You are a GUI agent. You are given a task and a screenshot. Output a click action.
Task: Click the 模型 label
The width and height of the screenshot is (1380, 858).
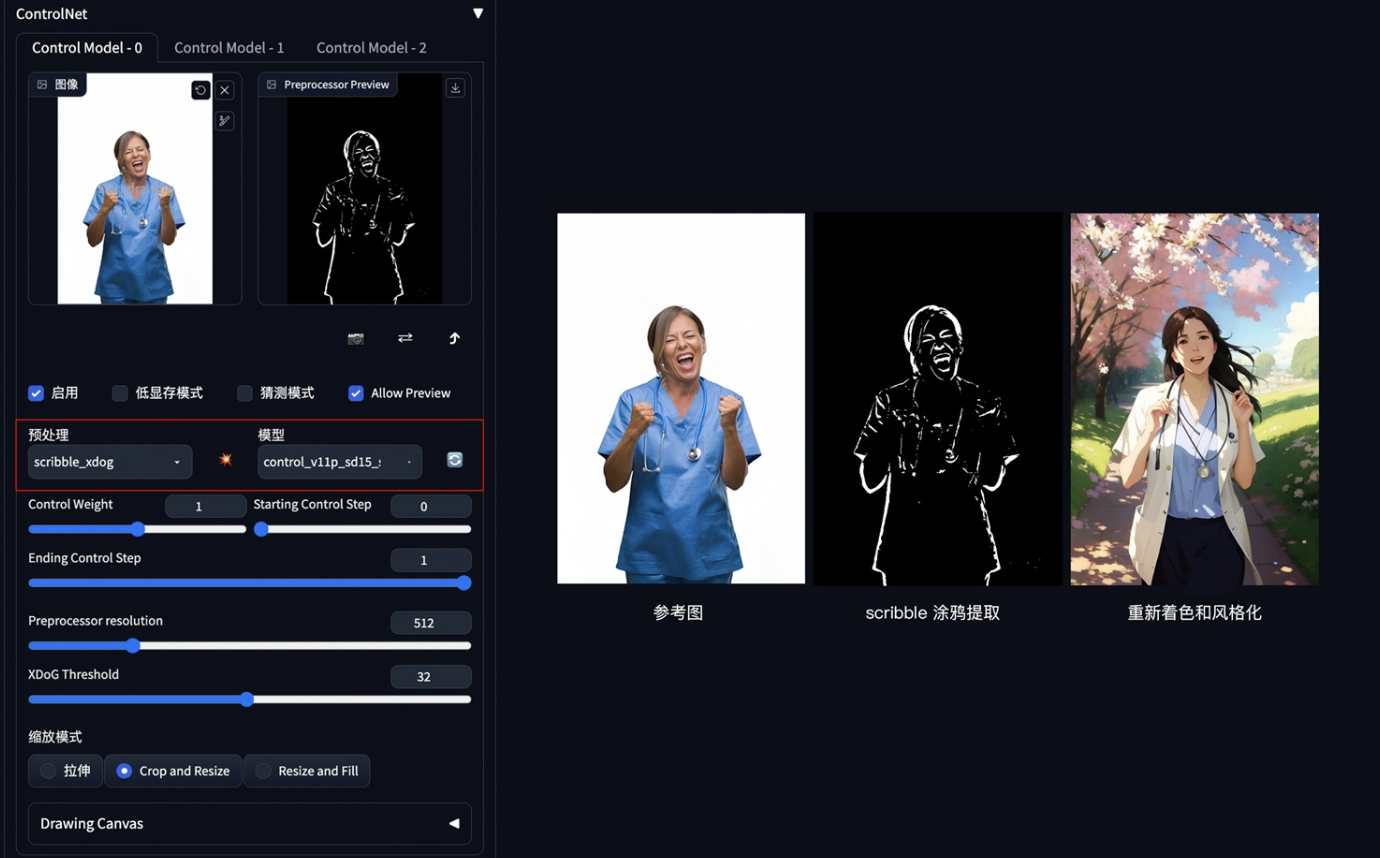[x=271, y=435]
